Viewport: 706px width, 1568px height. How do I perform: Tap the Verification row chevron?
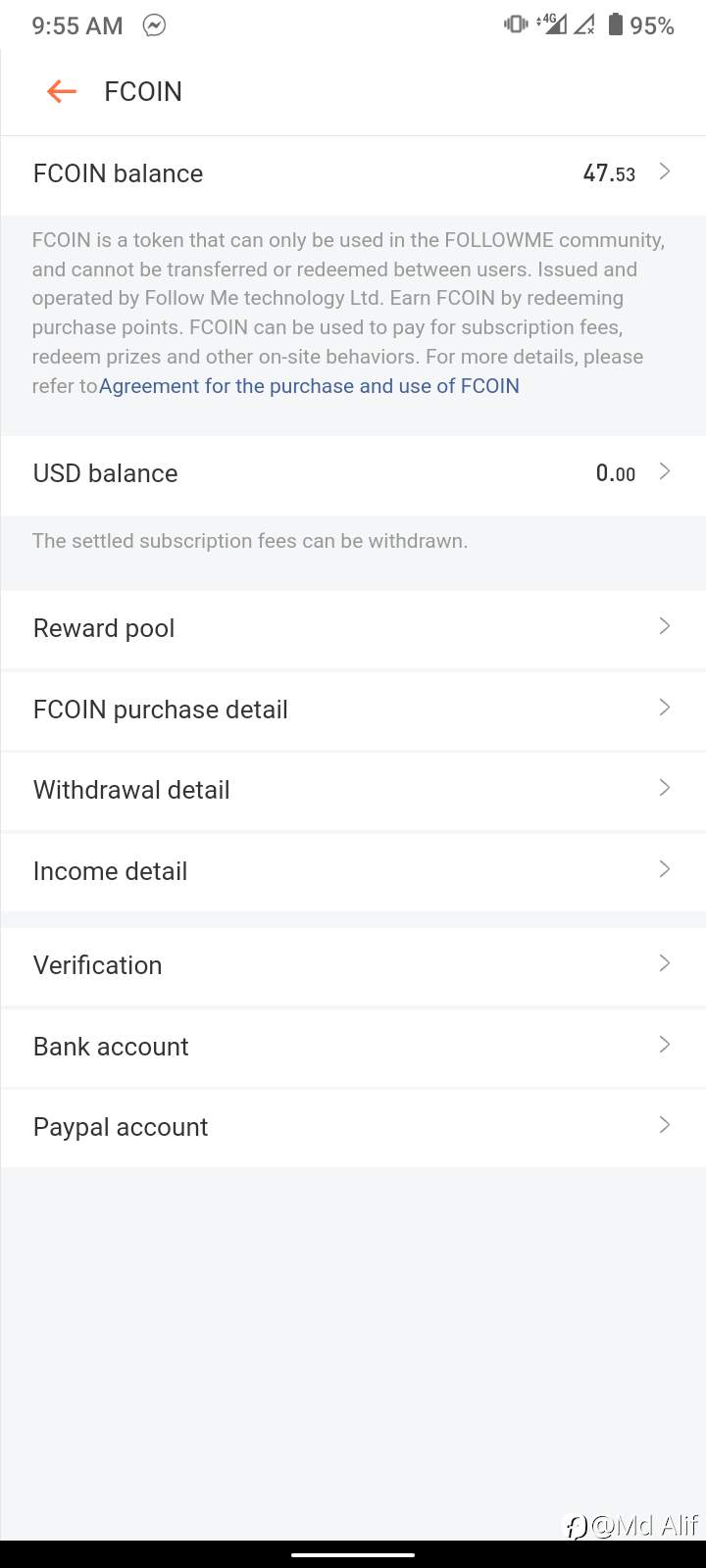665,963
